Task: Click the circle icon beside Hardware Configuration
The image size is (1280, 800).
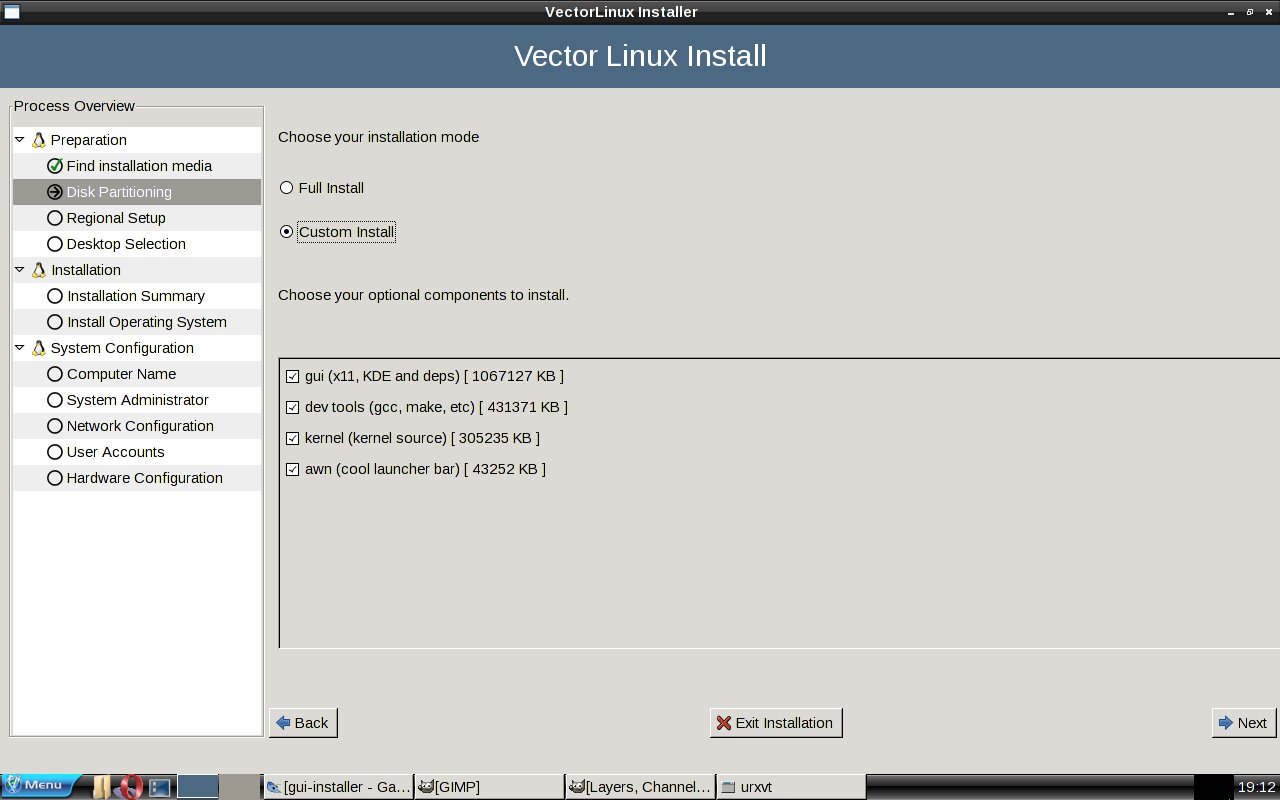Action: click(x=55, y=478)
